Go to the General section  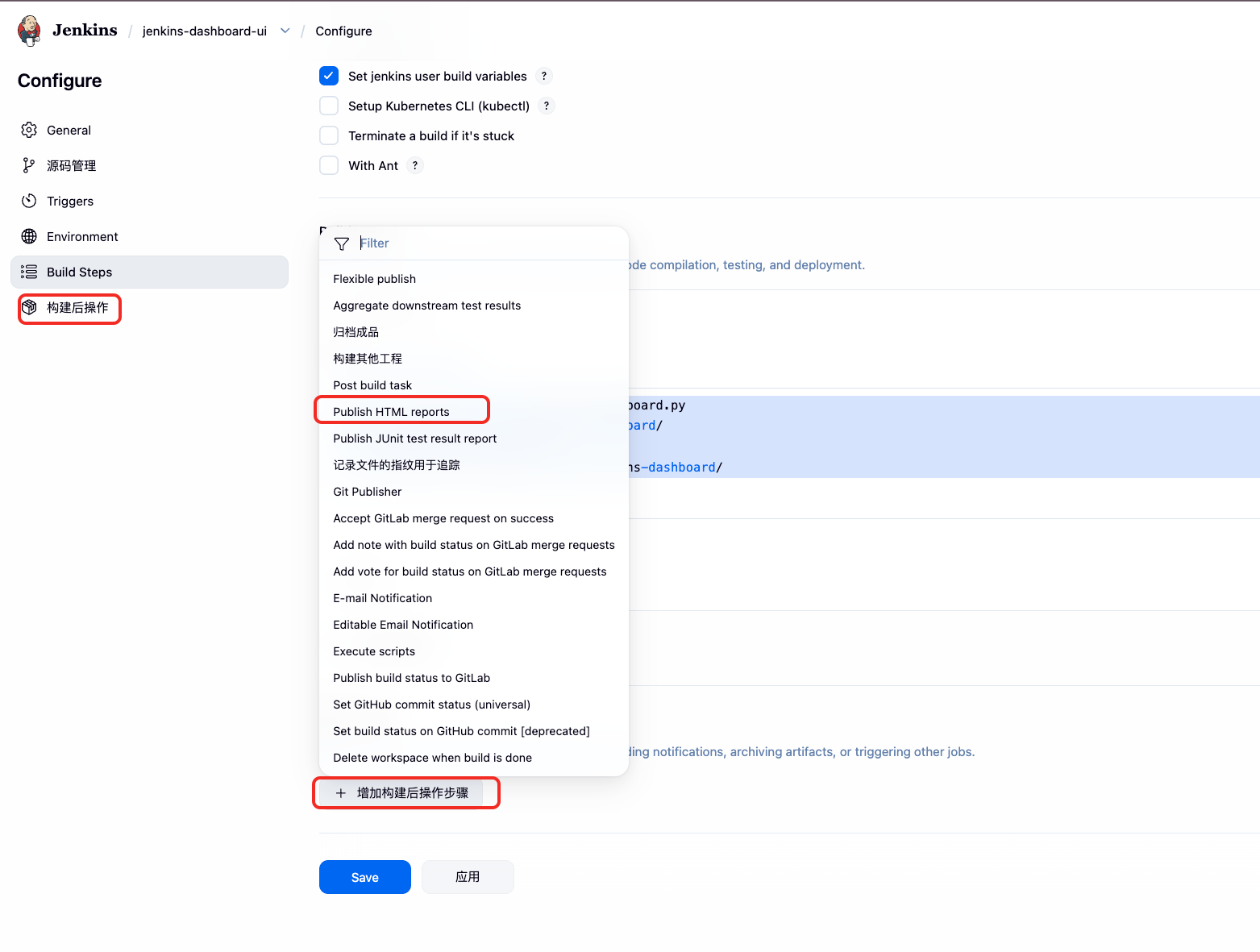click(150, 130)
